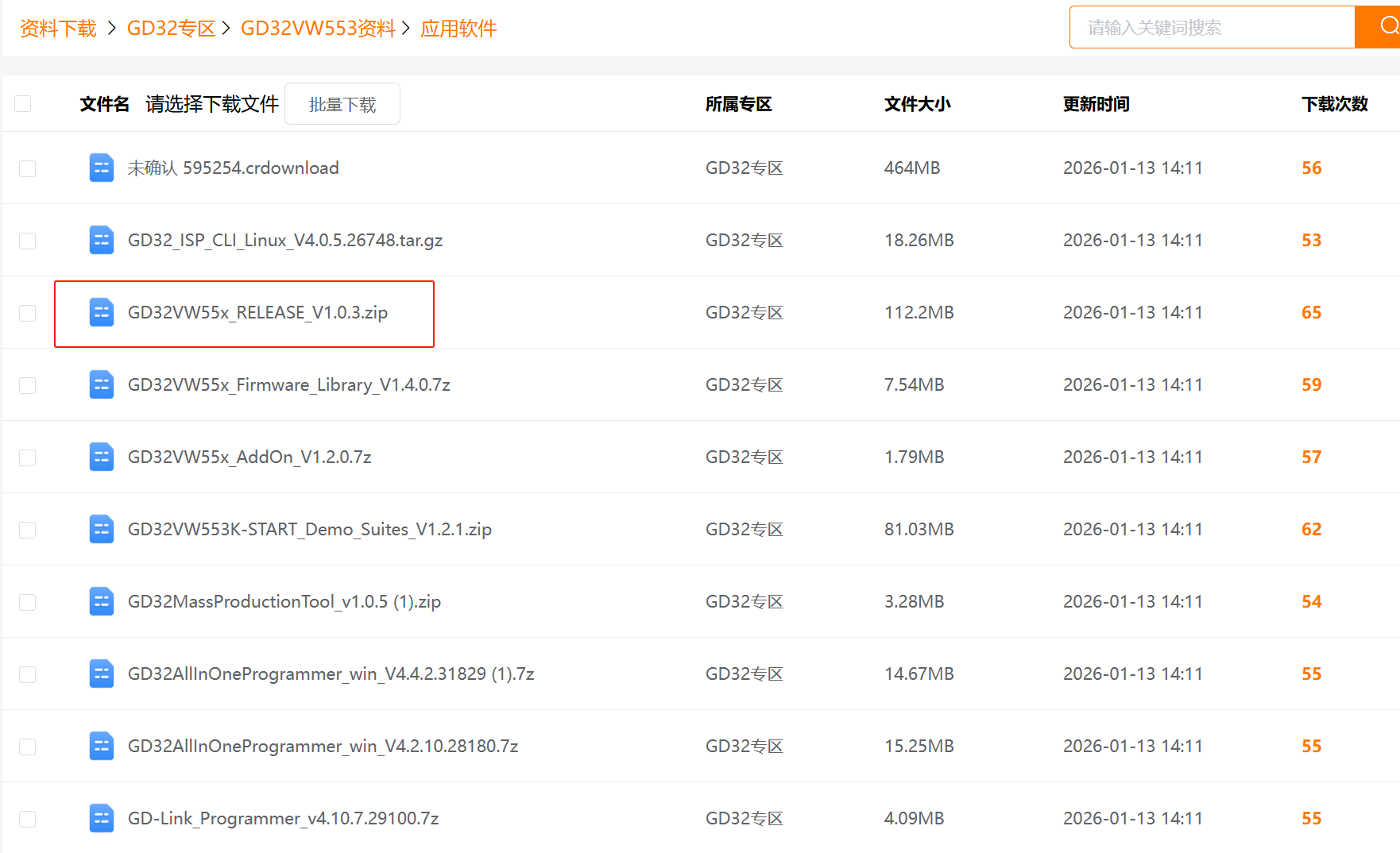
Task: Check the box for GD32AllInOneProgrammer_win_V4.2.10.28180.7z
Action: click(x=28, y=747)
